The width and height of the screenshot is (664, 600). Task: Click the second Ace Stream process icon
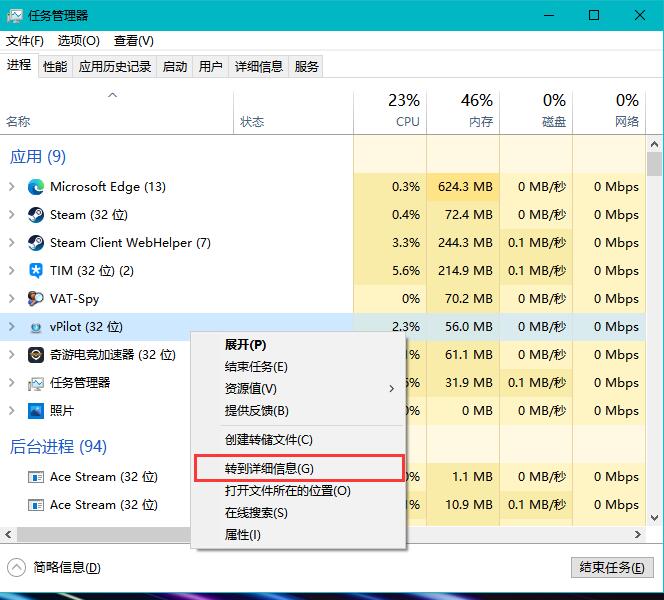(x=36, y=505)
